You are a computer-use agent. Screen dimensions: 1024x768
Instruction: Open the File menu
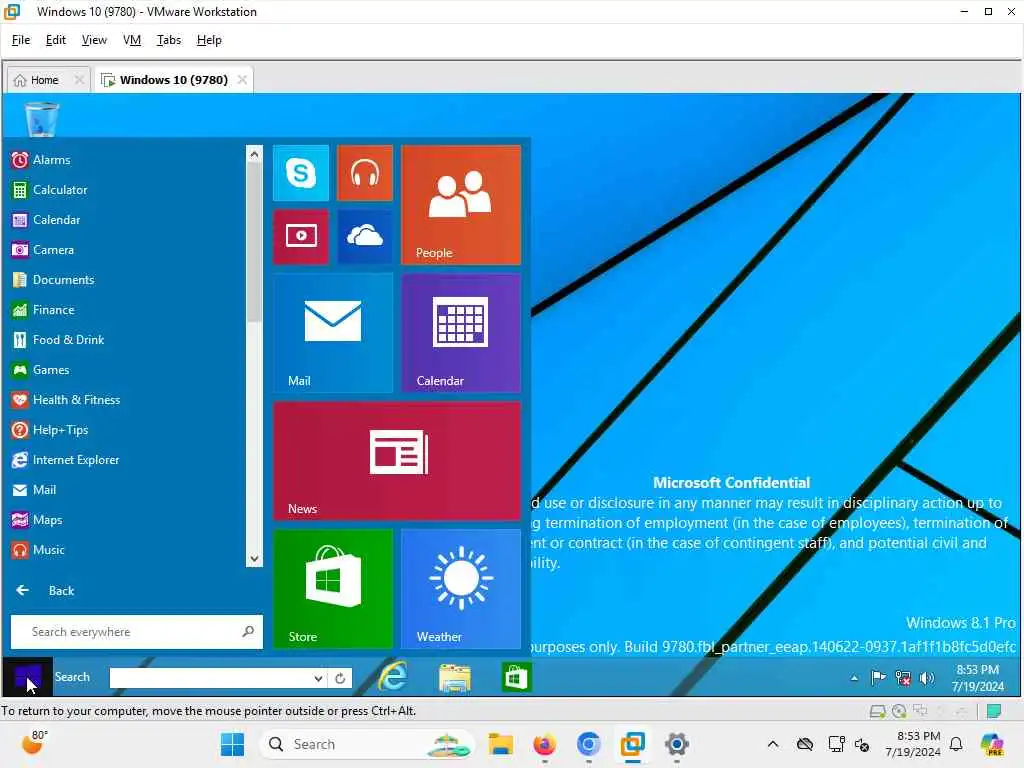pyautogui.click(x=21, y=40)
